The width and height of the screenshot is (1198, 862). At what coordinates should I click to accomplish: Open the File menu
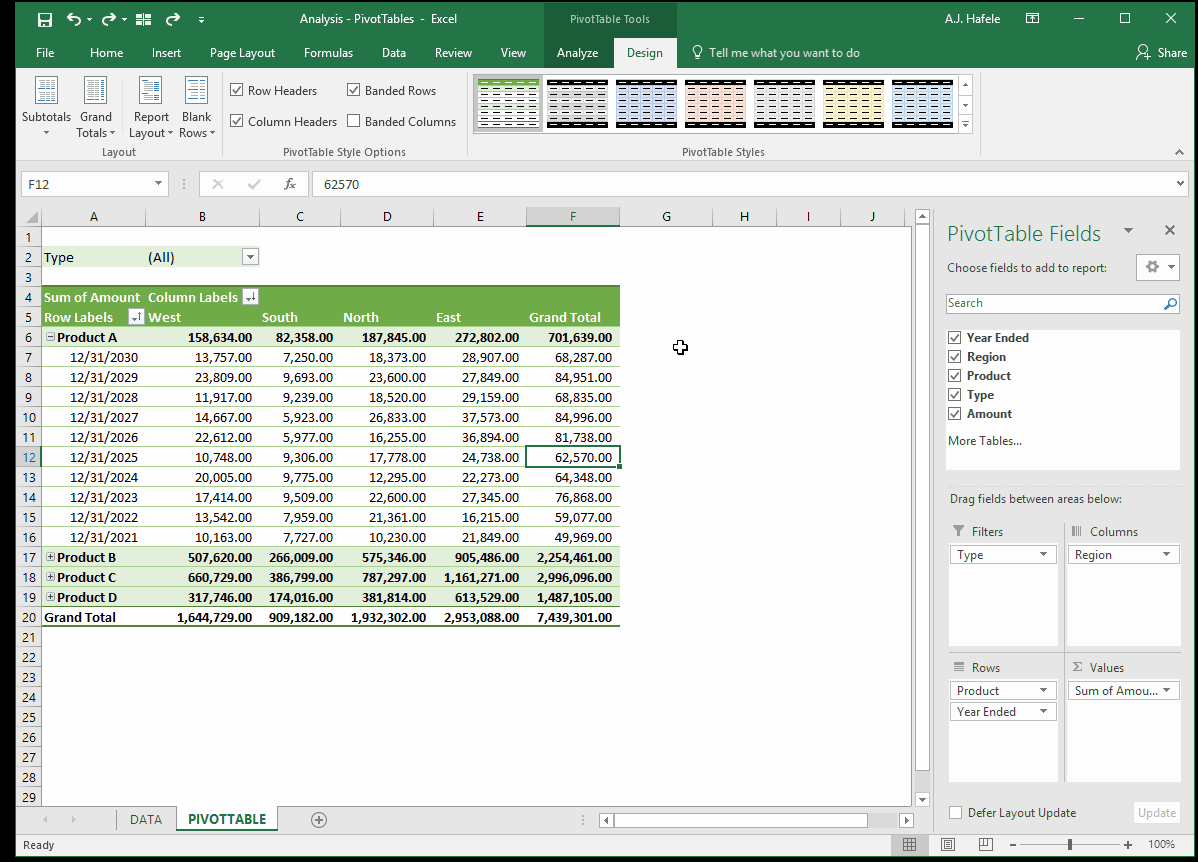coord(45,53)
